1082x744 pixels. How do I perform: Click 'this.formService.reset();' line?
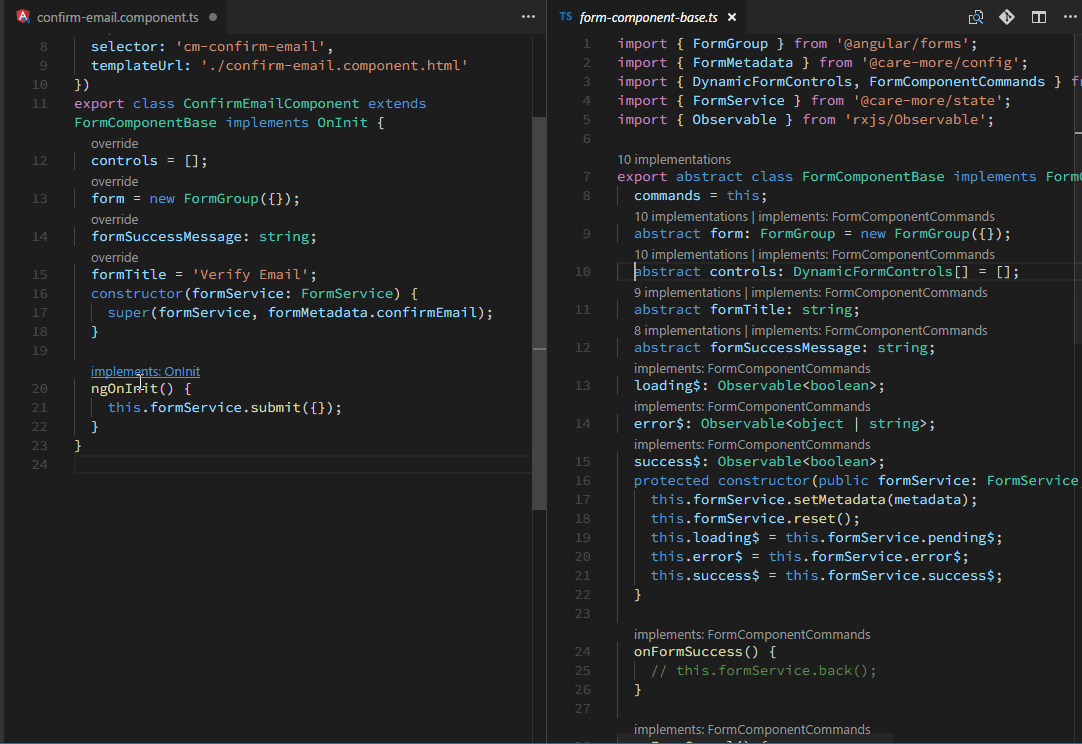[x=755, y=519]
